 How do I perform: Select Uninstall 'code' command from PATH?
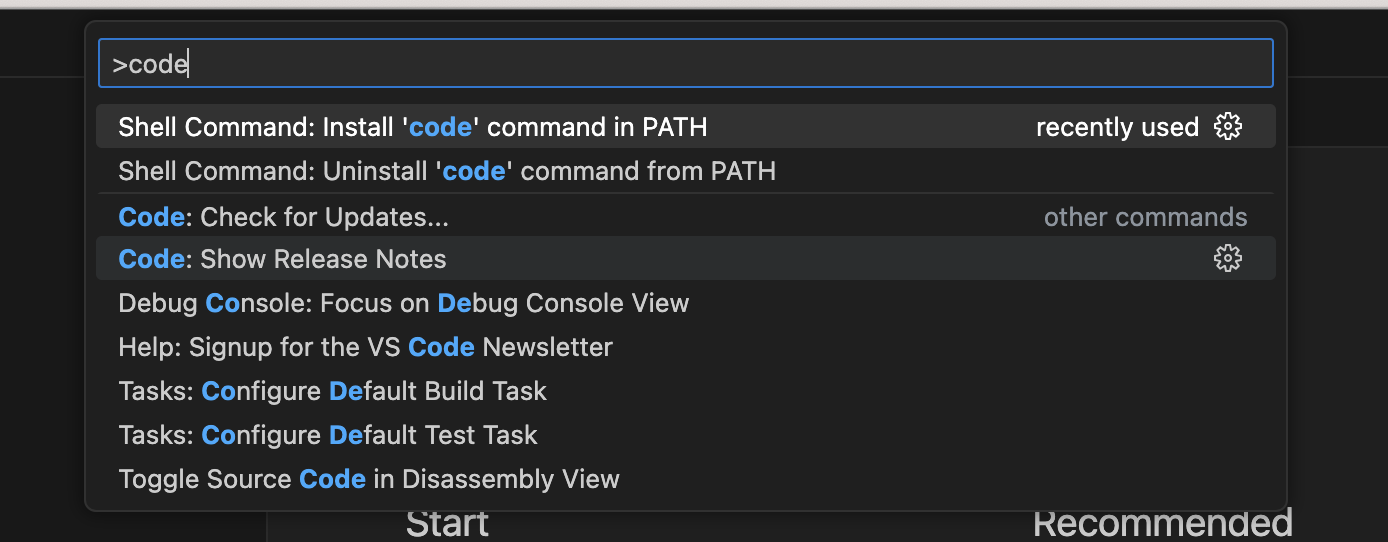point(685,171)
